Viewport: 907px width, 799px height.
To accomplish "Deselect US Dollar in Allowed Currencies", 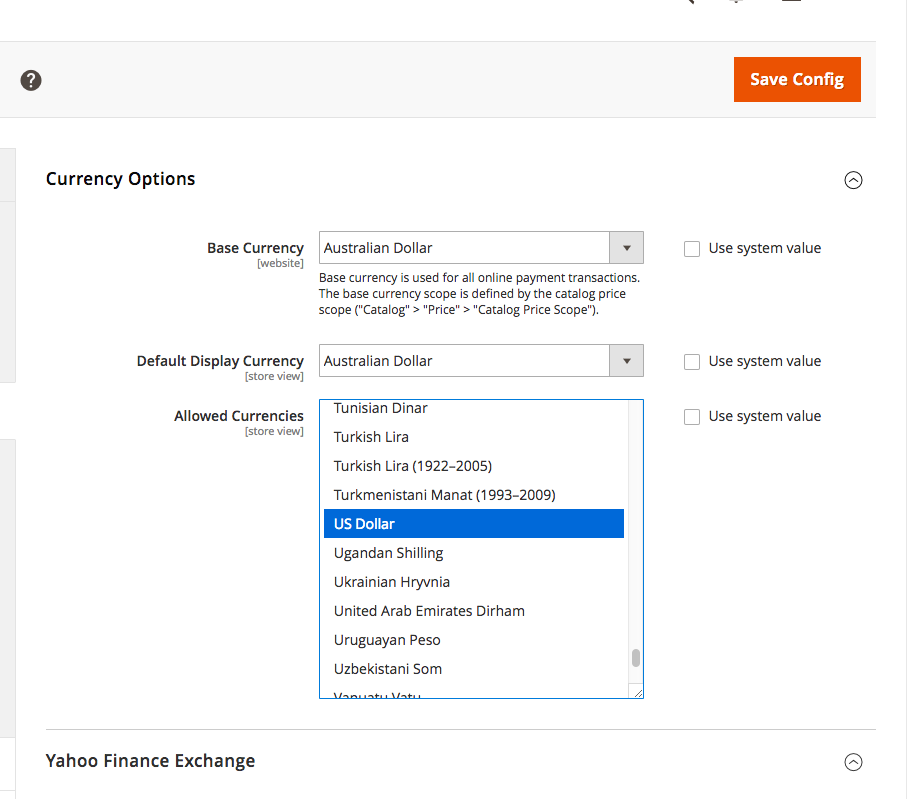I will coord(365,523).
